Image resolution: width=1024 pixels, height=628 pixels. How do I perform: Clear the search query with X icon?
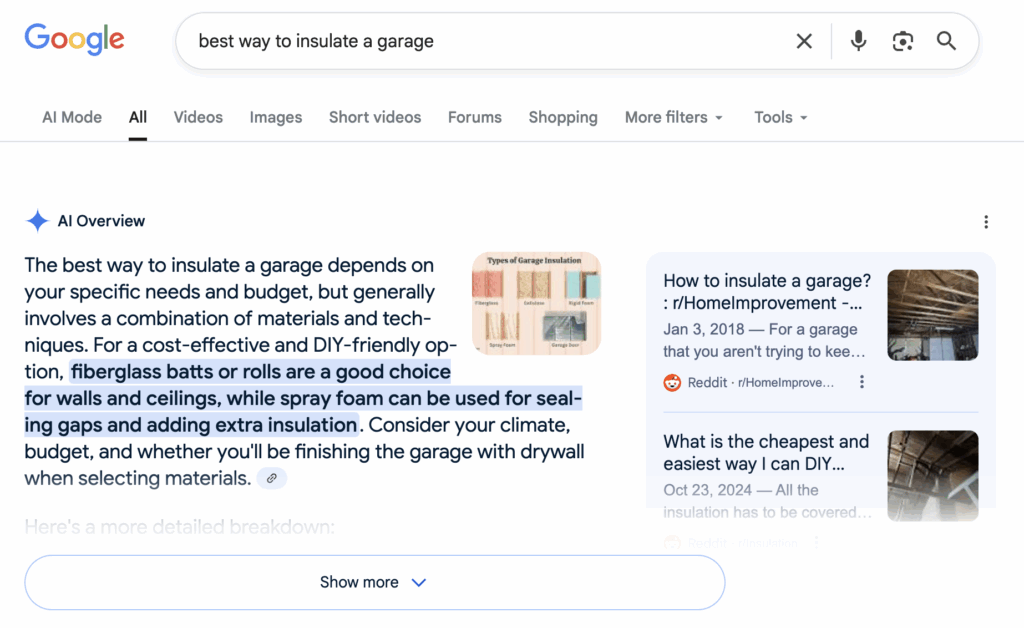(804, 41)
